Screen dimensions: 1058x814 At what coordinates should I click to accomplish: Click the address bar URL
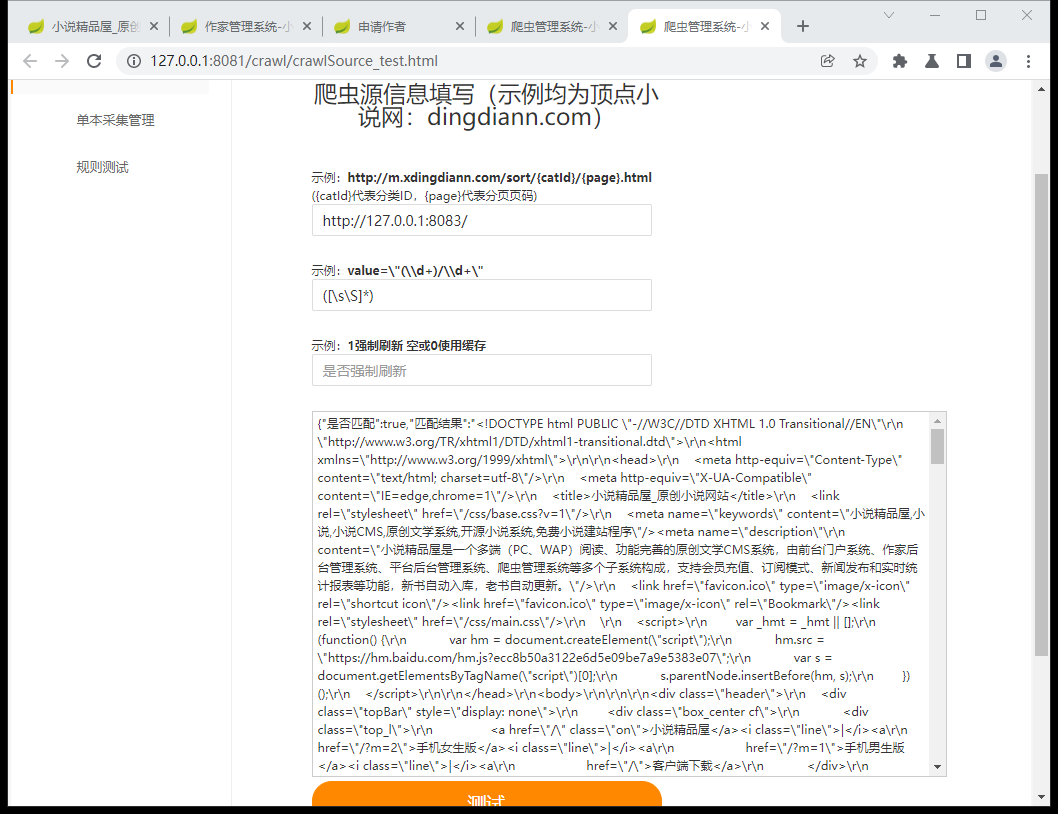tap(294, 61)
